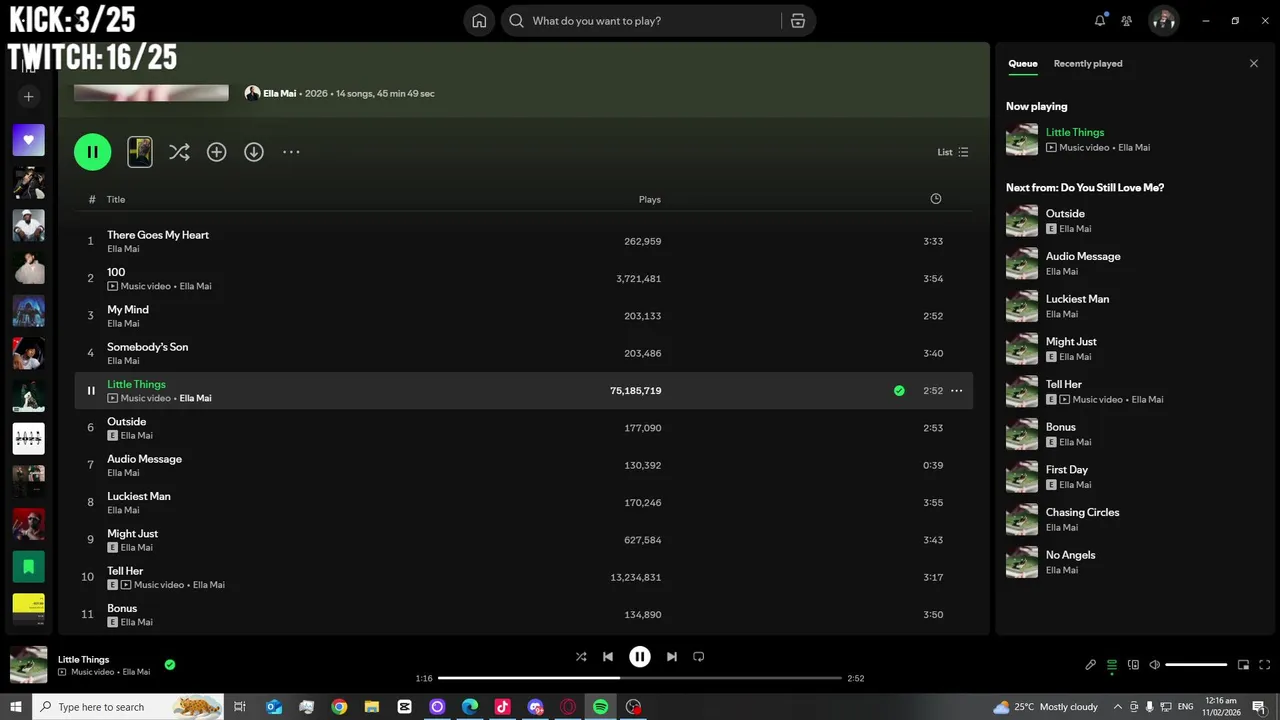Mute with the speaker icon

pos(1154,665)
